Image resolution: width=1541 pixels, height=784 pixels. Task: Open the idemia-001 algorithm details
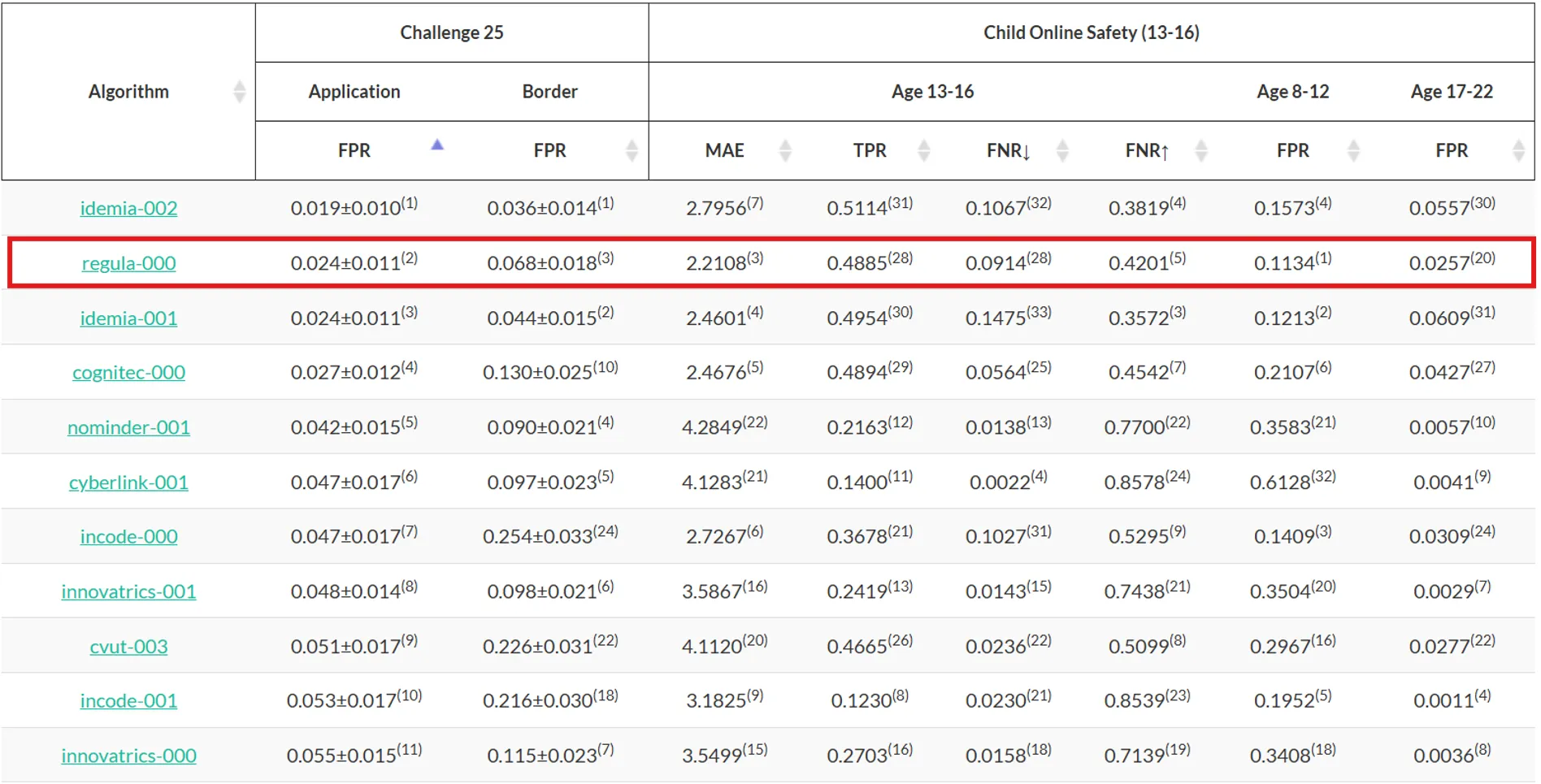click(x=128, y=318)
